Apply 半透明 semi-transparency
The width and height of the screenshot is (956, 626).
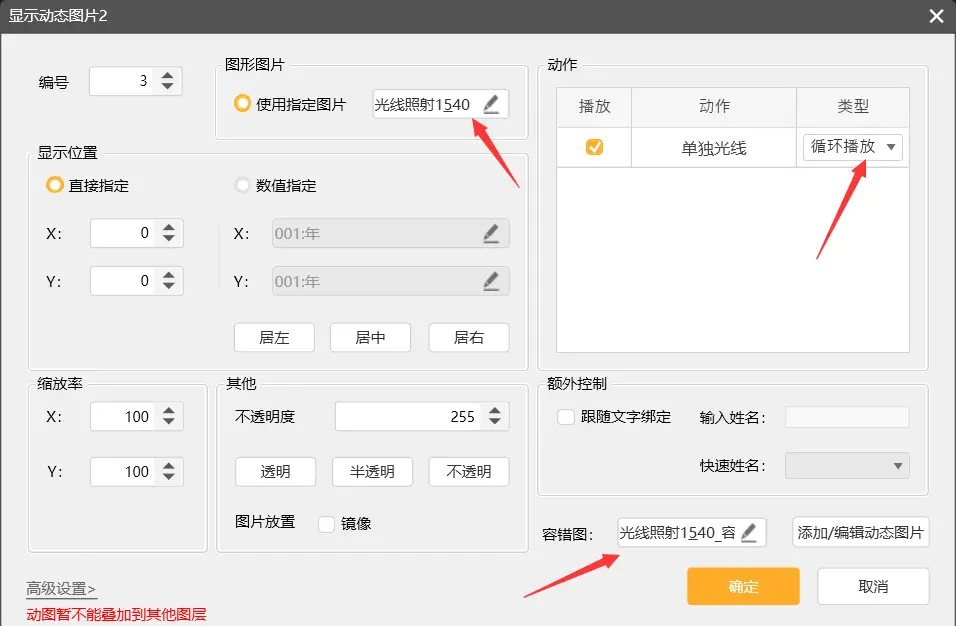point(372,471)
